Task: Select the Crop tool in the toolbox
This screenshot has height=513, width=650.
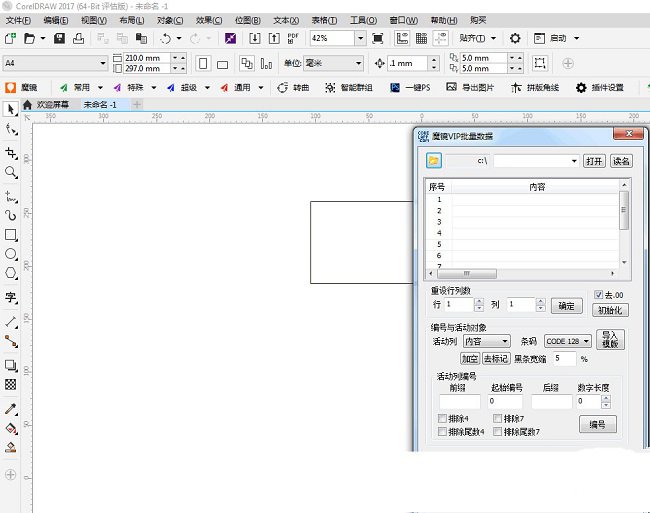Action: [11, 152]
